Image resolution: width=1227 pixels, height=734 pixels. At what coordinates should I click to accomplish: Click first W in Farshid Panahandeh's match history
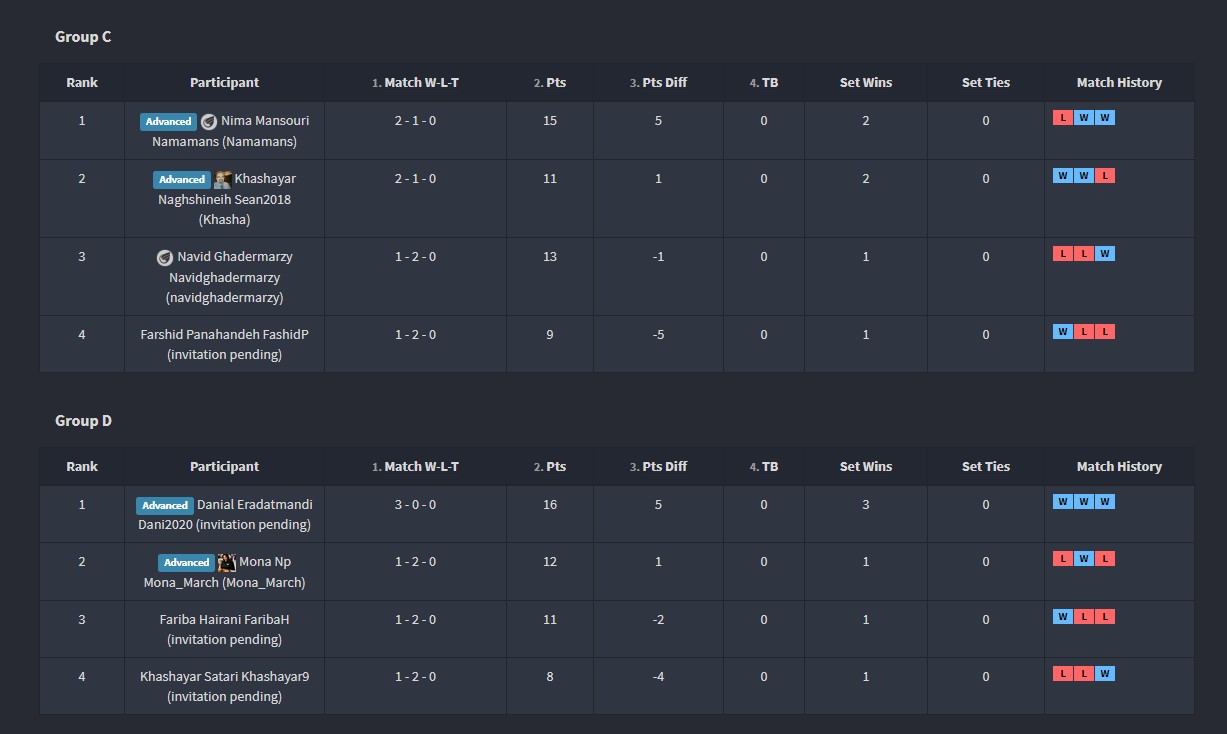click(1062, 332)
